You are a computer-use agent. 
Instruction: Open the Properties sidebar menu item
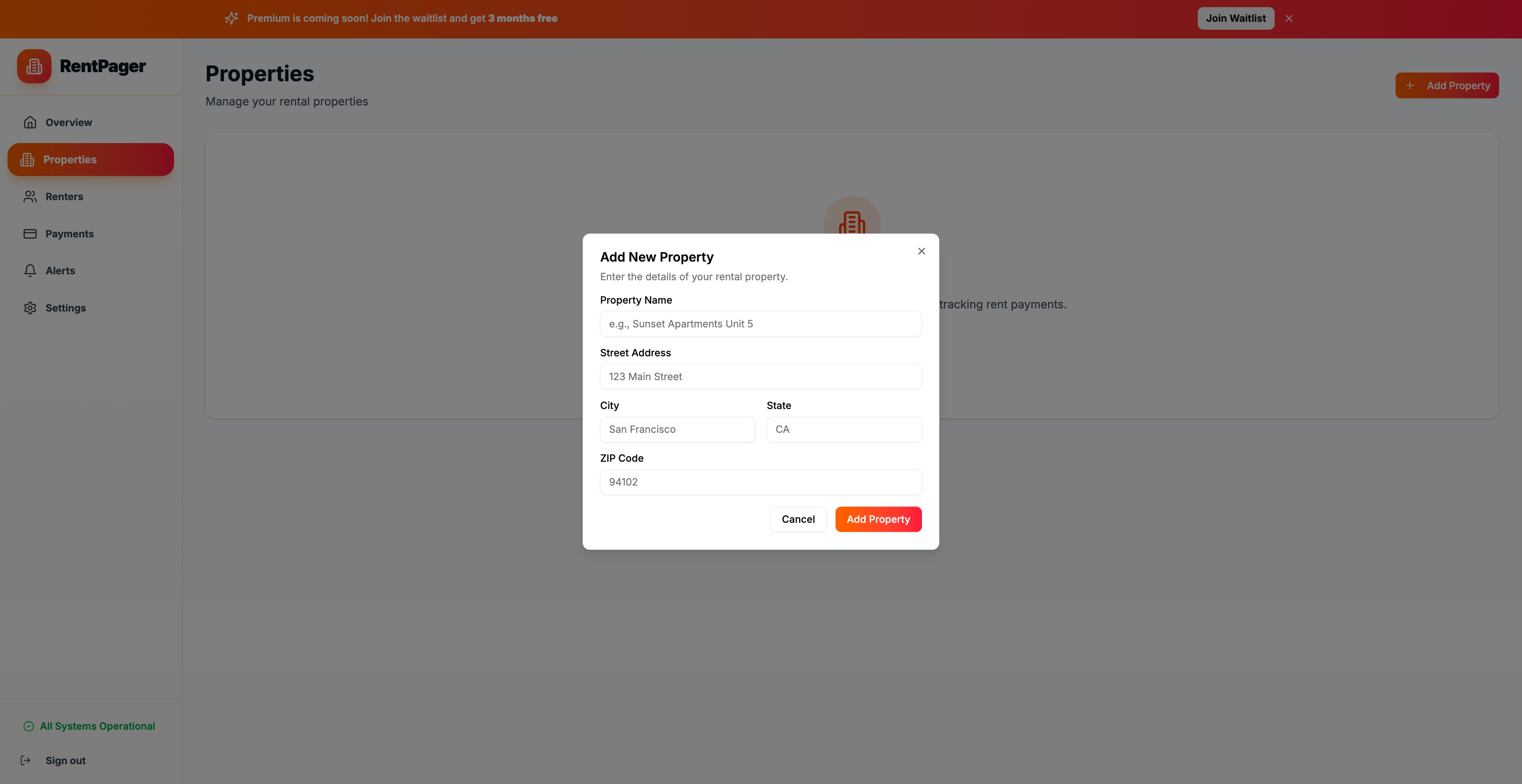point(90,159)
